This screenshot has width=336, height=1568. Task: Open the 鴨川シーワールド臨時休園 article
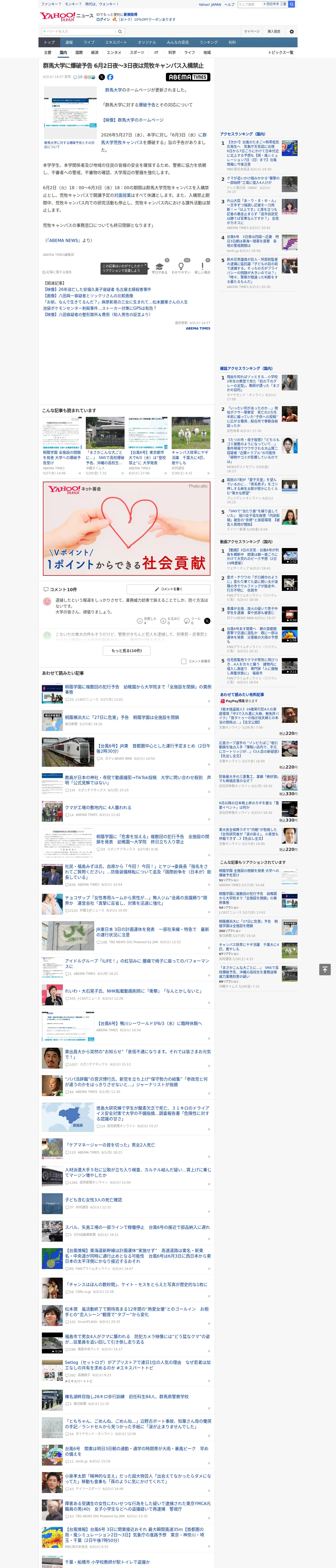[x=149, y=1024]
